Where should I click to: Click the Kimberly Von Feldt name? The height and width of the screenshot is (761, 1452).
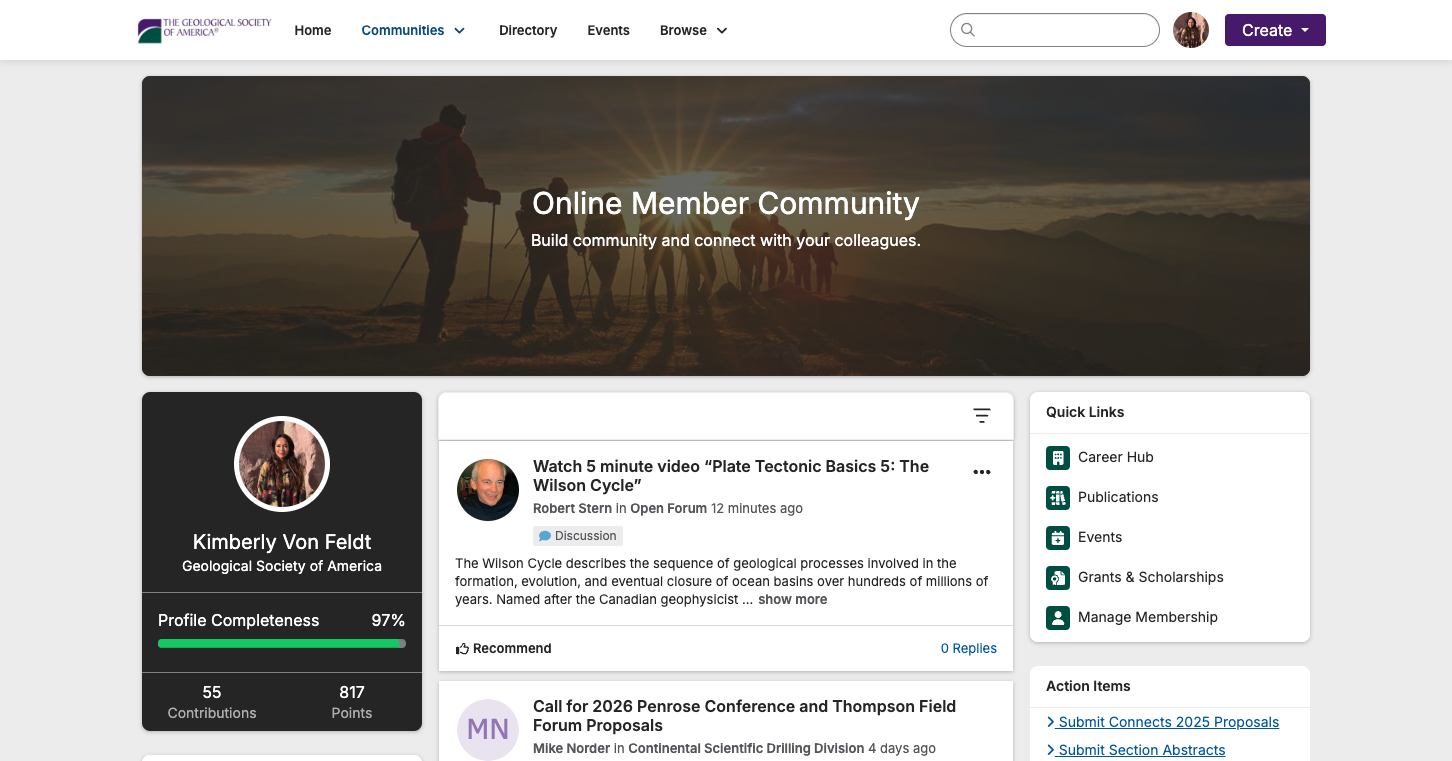point(282,542)
